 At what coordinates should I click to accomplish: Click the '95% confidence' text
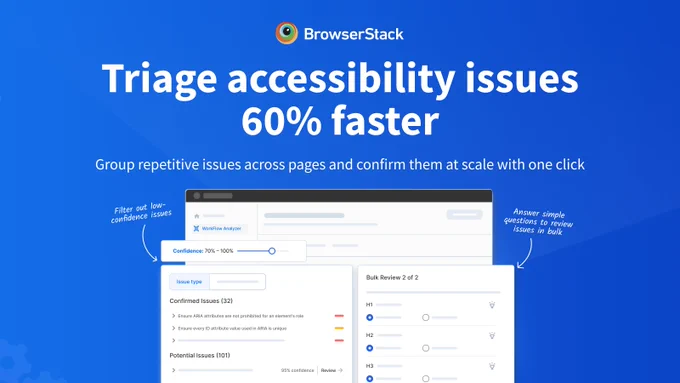click(297, 370)
